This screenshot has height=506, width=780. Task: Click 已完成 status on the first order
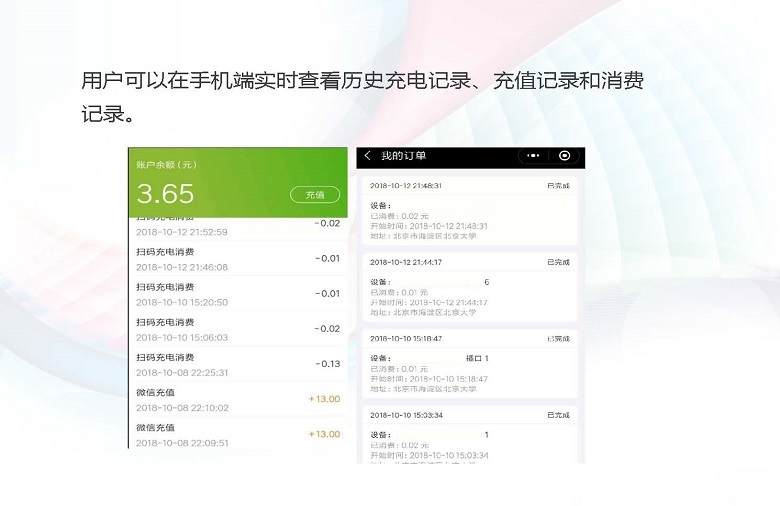pos(558,186)
